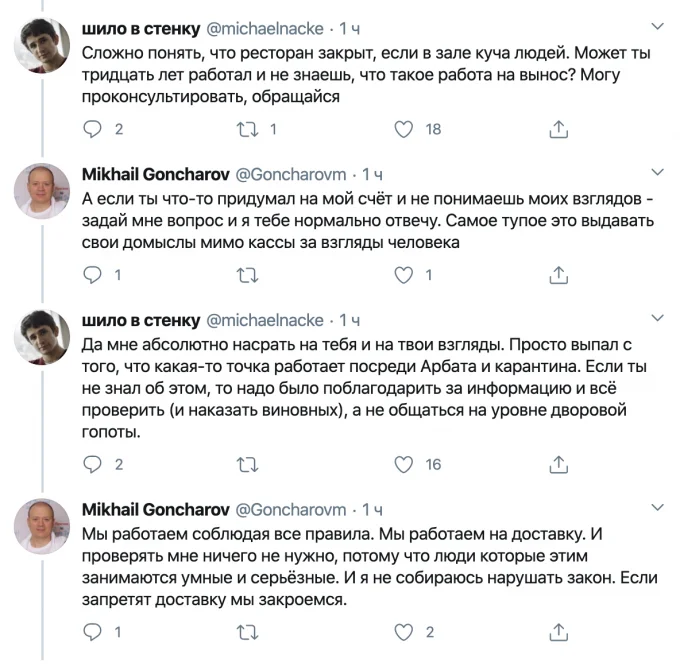This screenshot has width=680, height=666.
Task: View шило в стенку avatar in the third tweet
Action: [42, 337]
